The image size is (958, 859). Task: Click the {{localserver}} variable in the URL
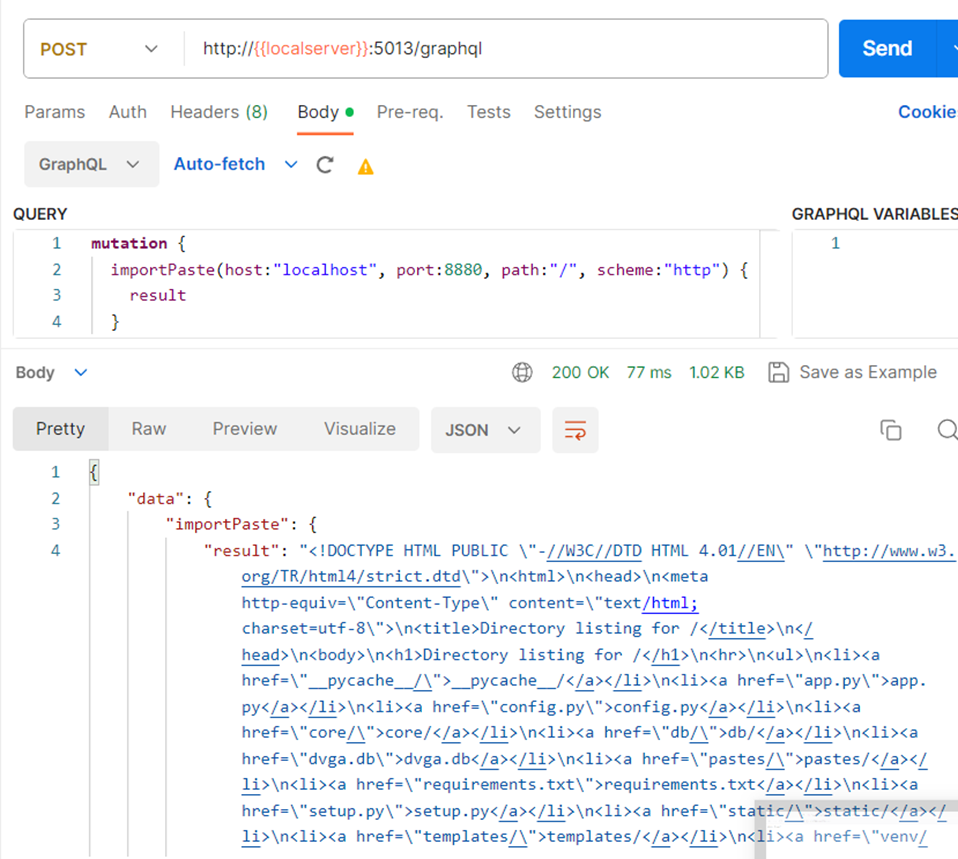click(311, 48)
